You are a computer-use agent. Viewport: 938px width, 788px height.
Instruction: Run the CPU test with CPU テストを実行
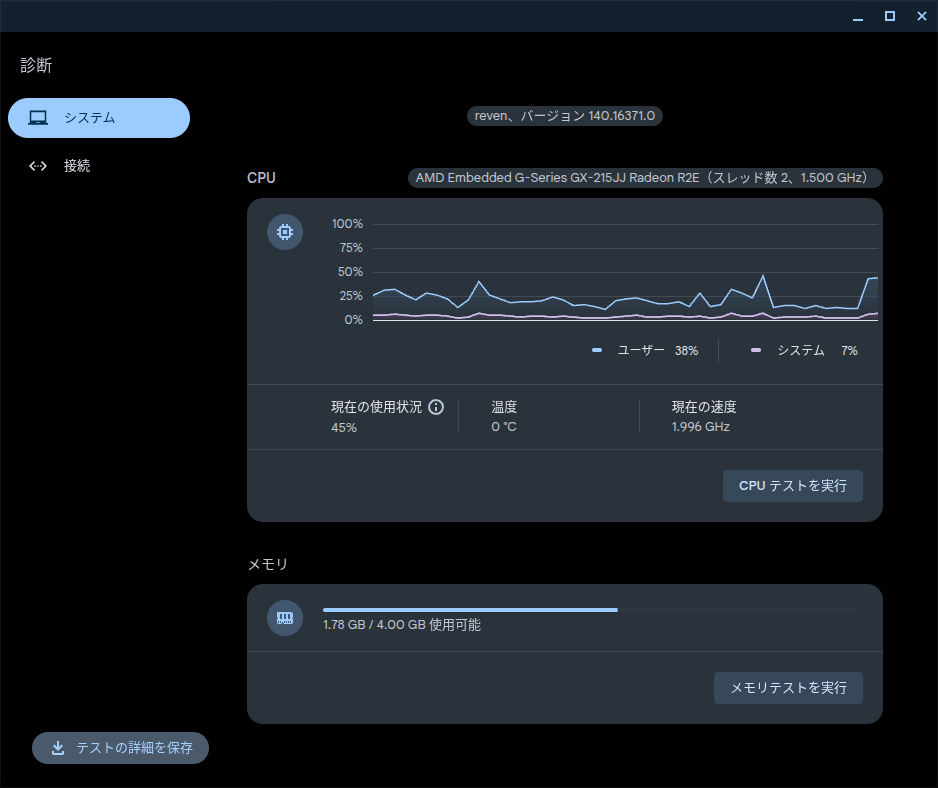[792, 486]
